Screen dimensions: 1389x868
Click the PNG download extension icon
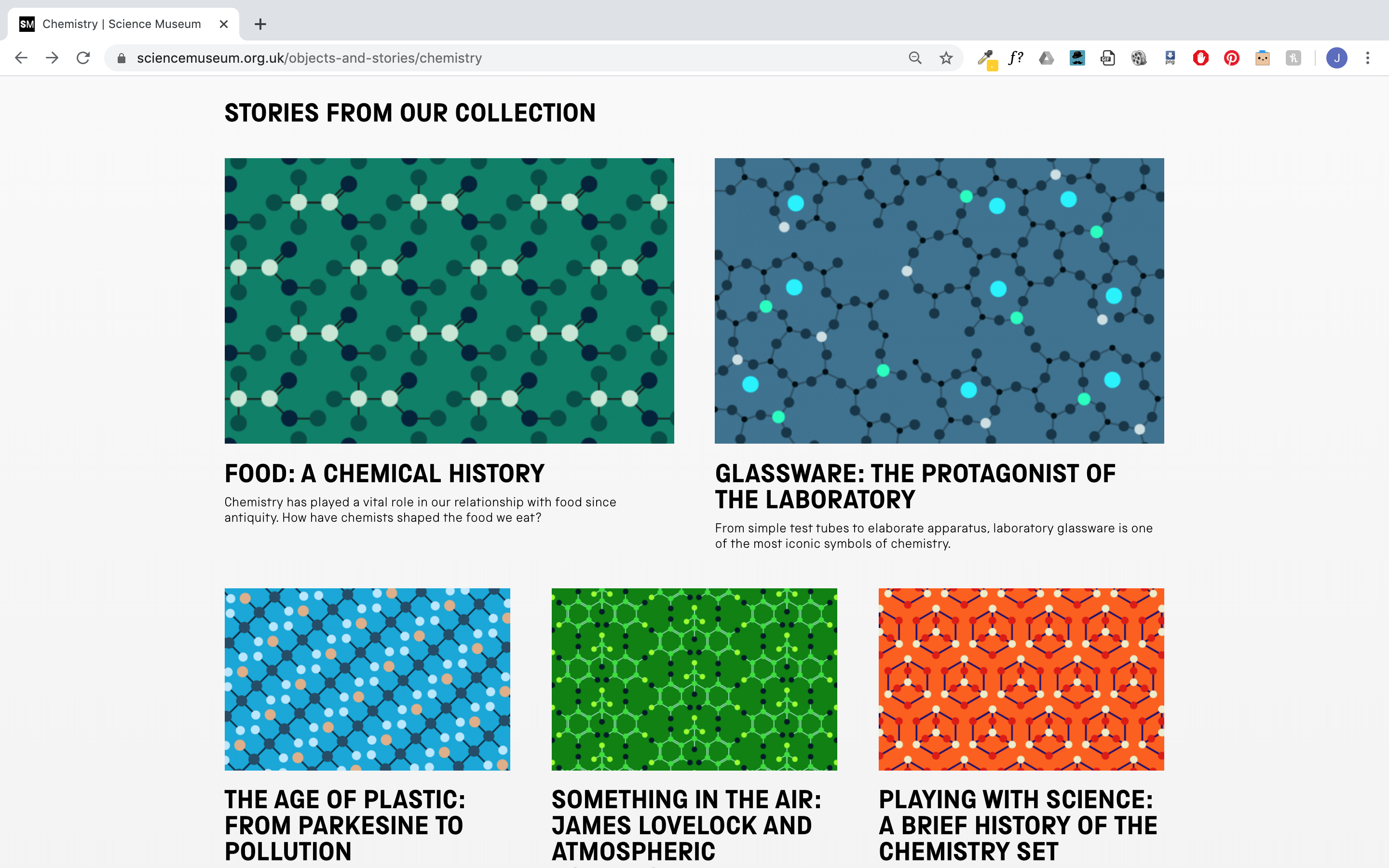(1170, 58)
